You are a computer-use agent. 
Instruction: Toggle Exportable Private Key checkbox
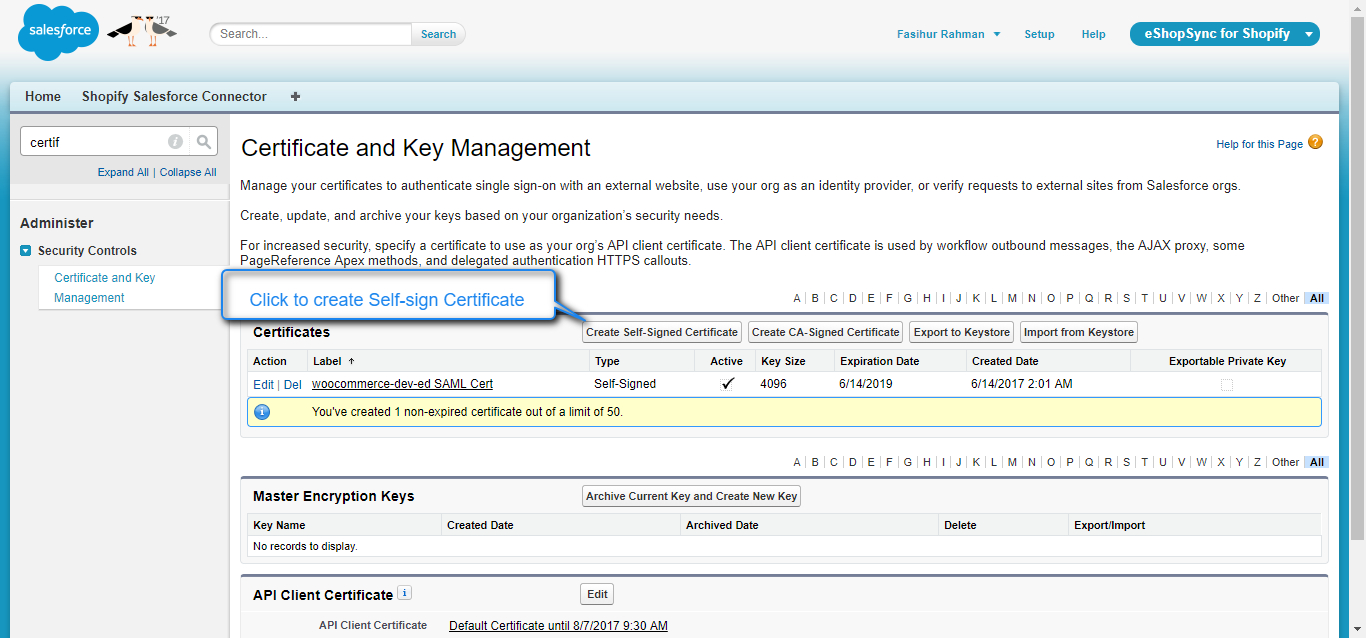1227,384
